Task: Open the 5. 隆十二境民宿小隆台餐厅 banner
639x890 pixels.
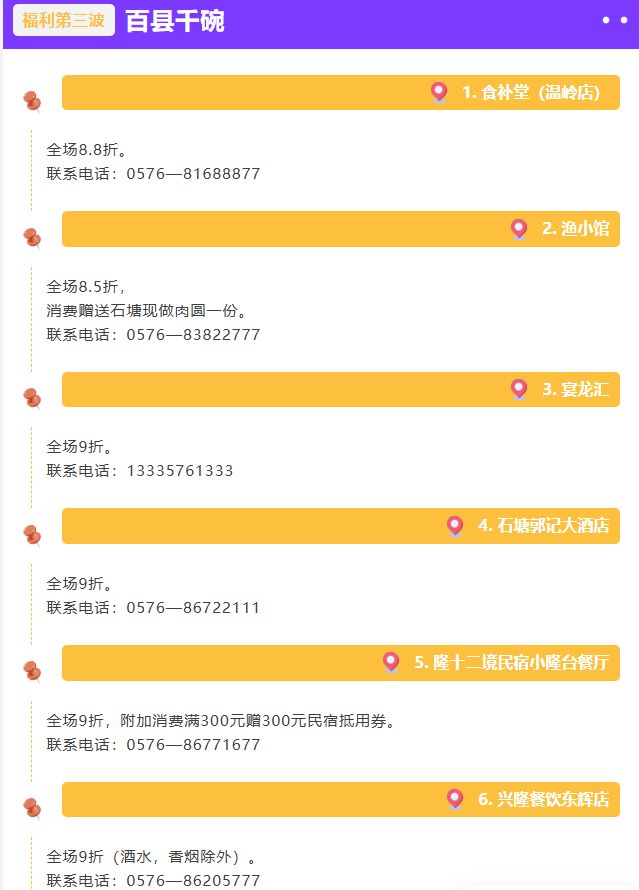Action: click(340, 663)
